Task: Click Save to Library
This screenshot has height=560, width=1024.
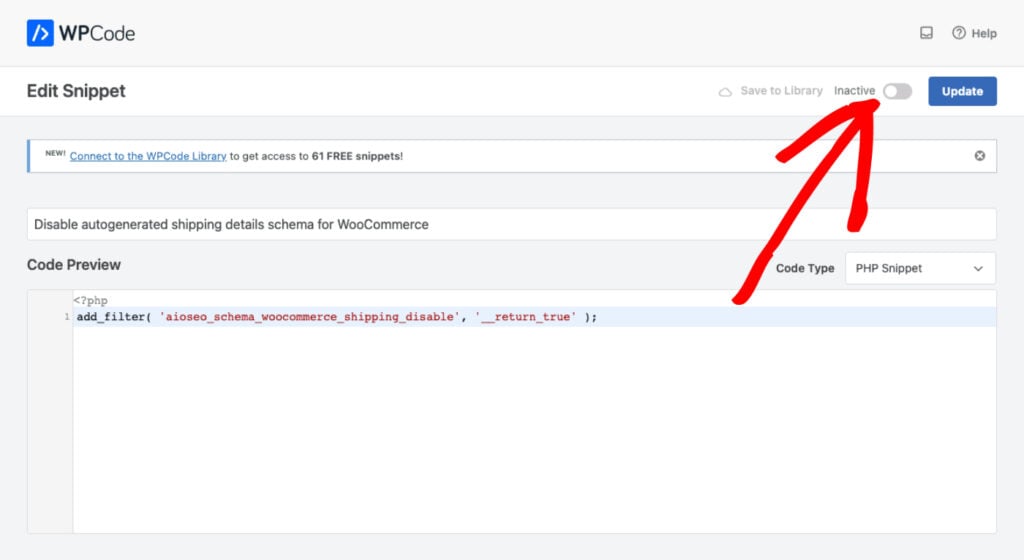Action: pyautogui.click(x=781, y=91)
